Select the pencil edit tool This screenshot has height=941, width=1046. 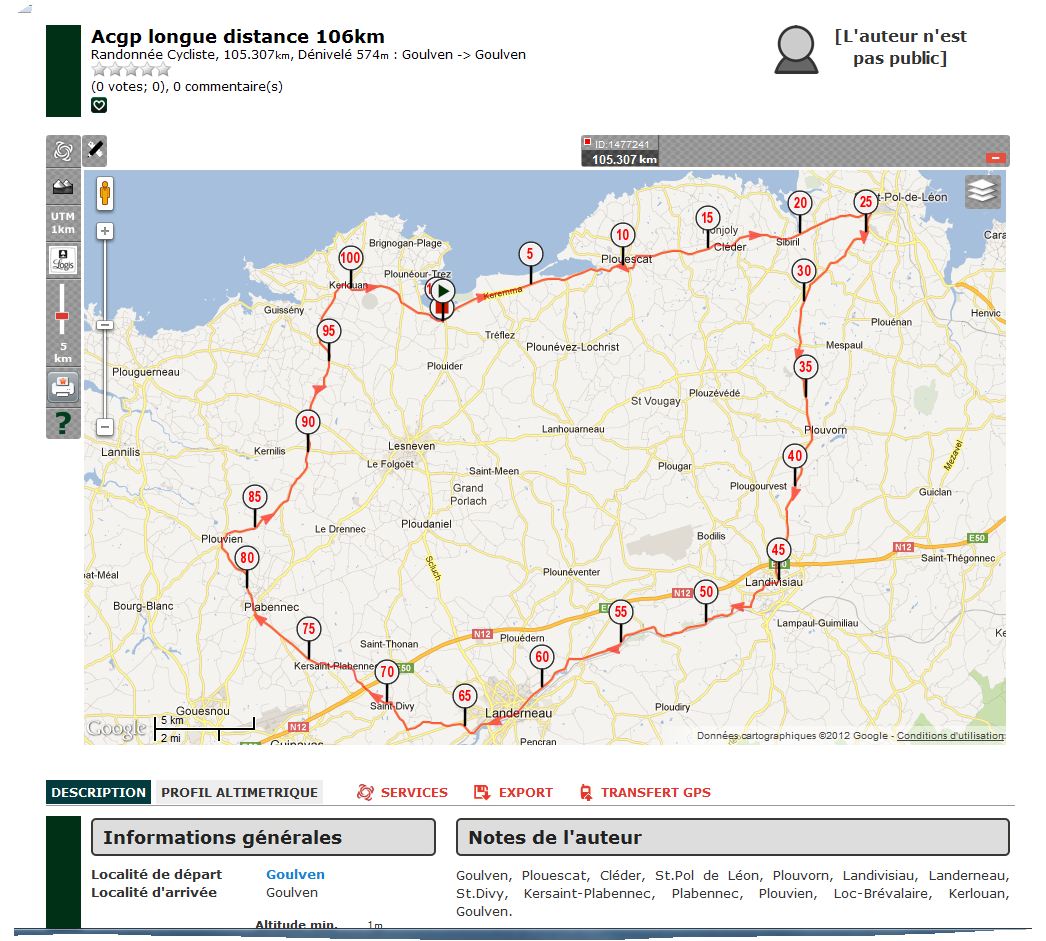click(94, 150)
